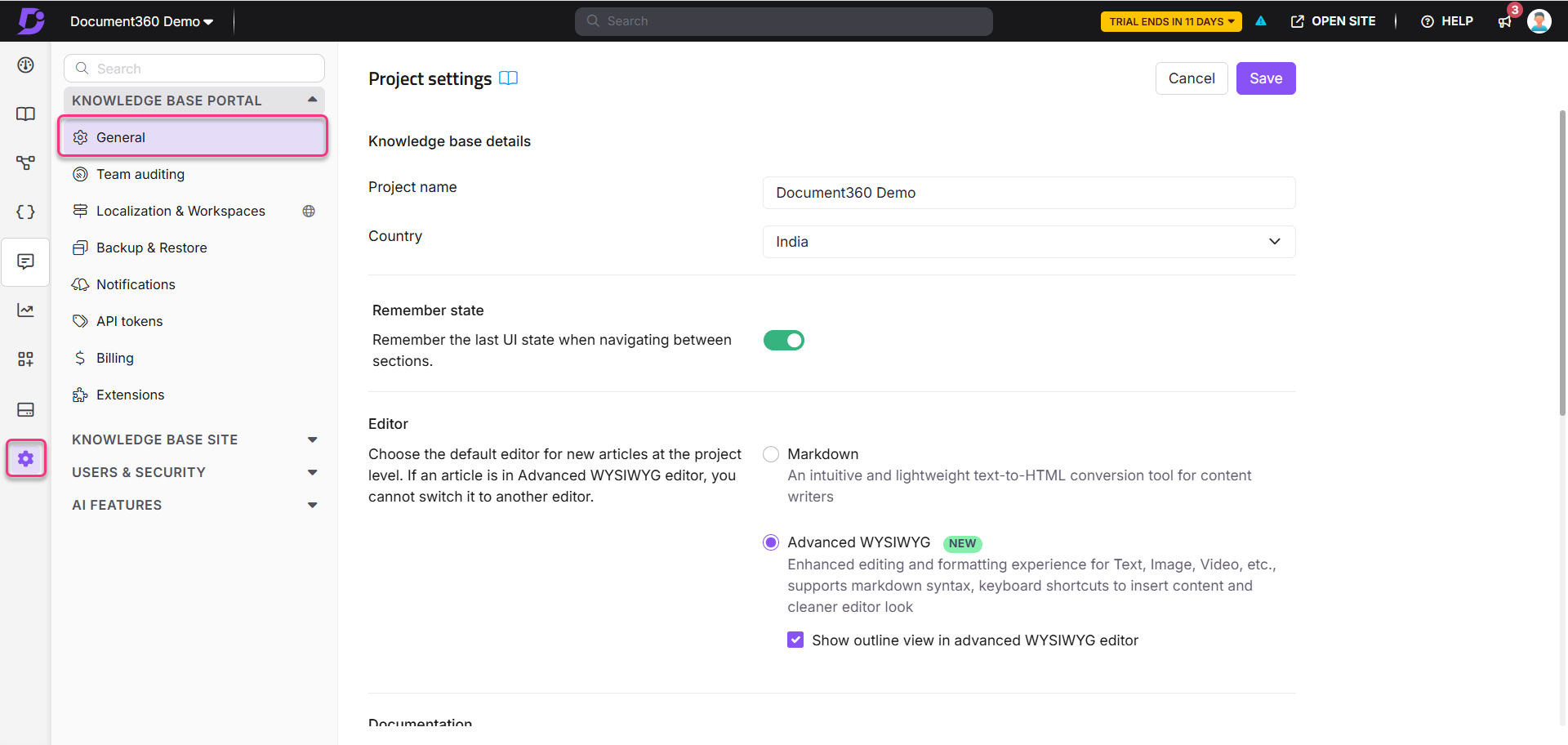Uncheck Show outline view in advanced WYSIWYG editor
The width and height of the screenshot is (1568, 745).
pos(795,640)
